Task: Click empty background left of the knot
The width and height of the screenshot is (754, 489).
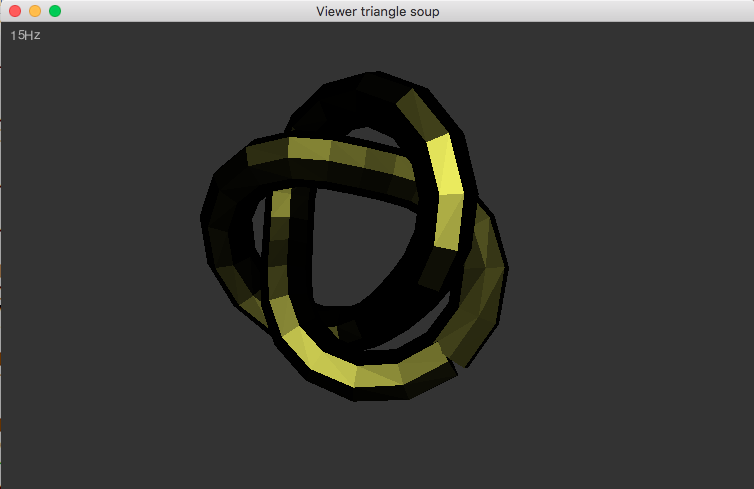Action: click(x=100, y=250)
